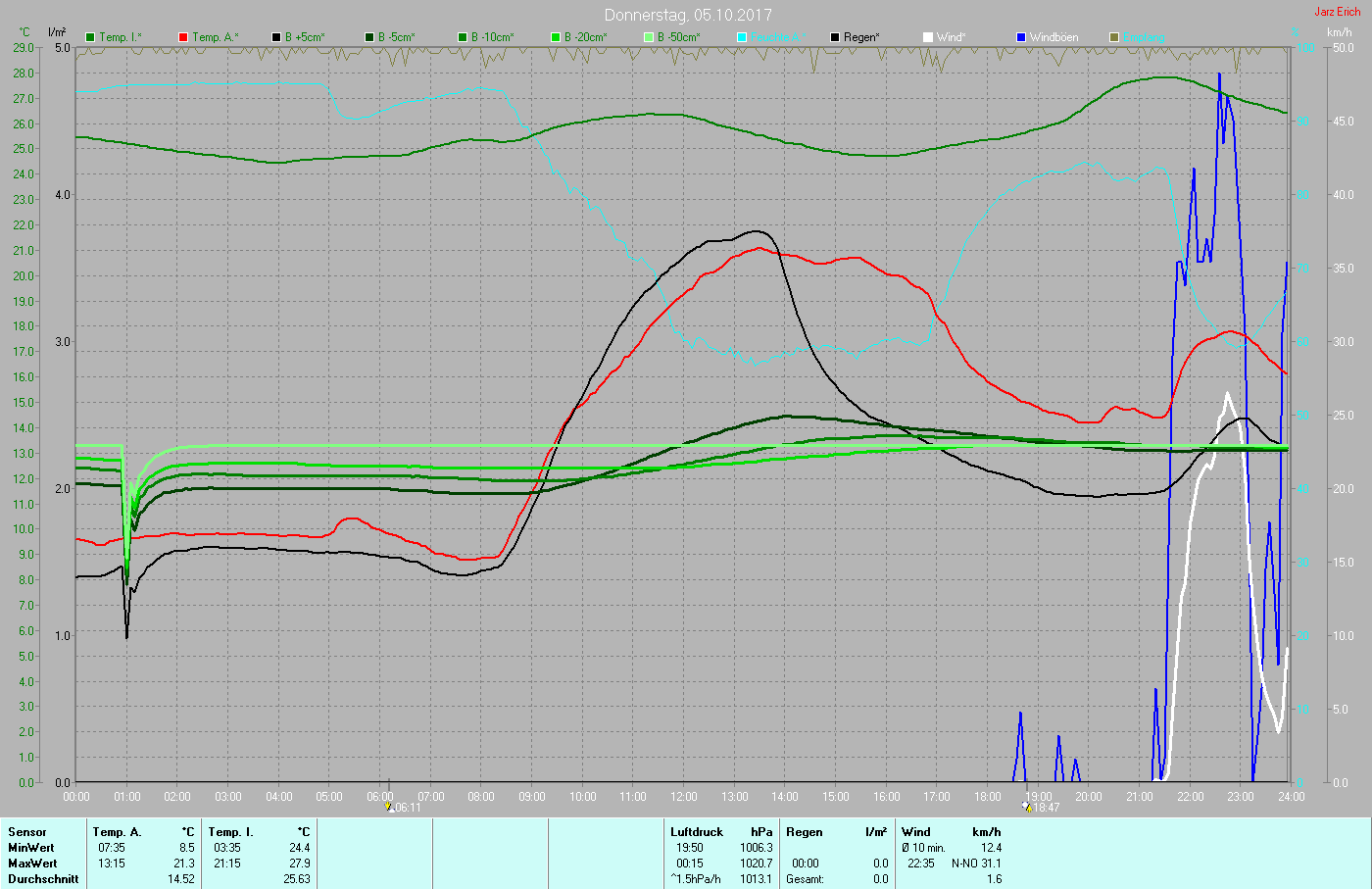Click the 'Temp. A.*' legend label
1372x889 pixels.
pos(216,37)
